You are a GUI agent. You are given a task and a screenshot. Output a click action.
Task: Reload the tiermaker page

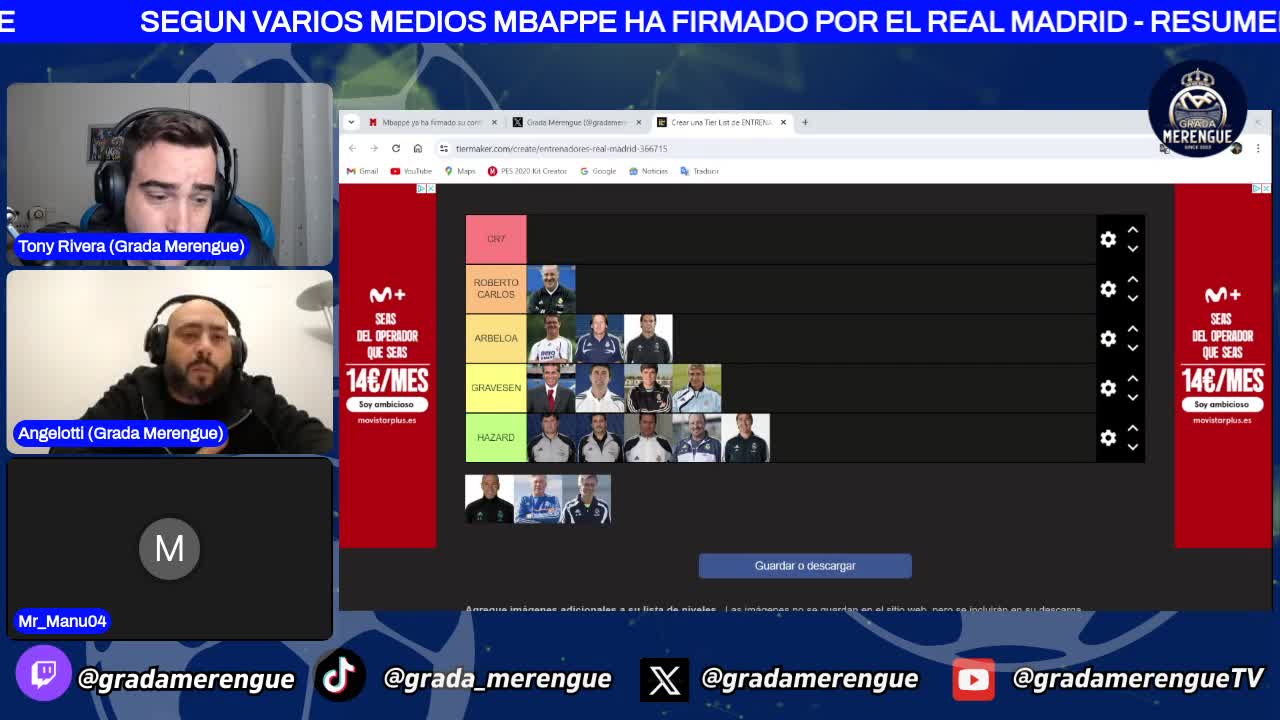coord(396,148)
